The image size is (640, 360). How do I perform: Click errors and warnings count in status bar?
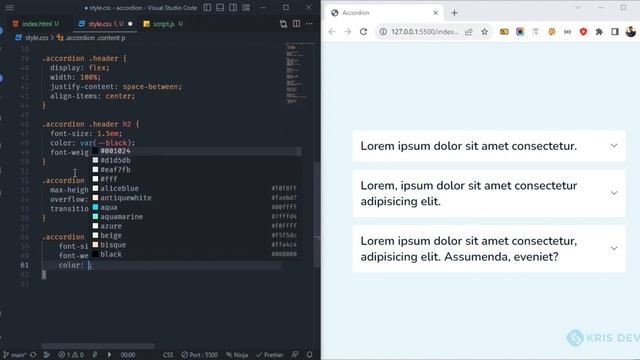pos(71,355)
